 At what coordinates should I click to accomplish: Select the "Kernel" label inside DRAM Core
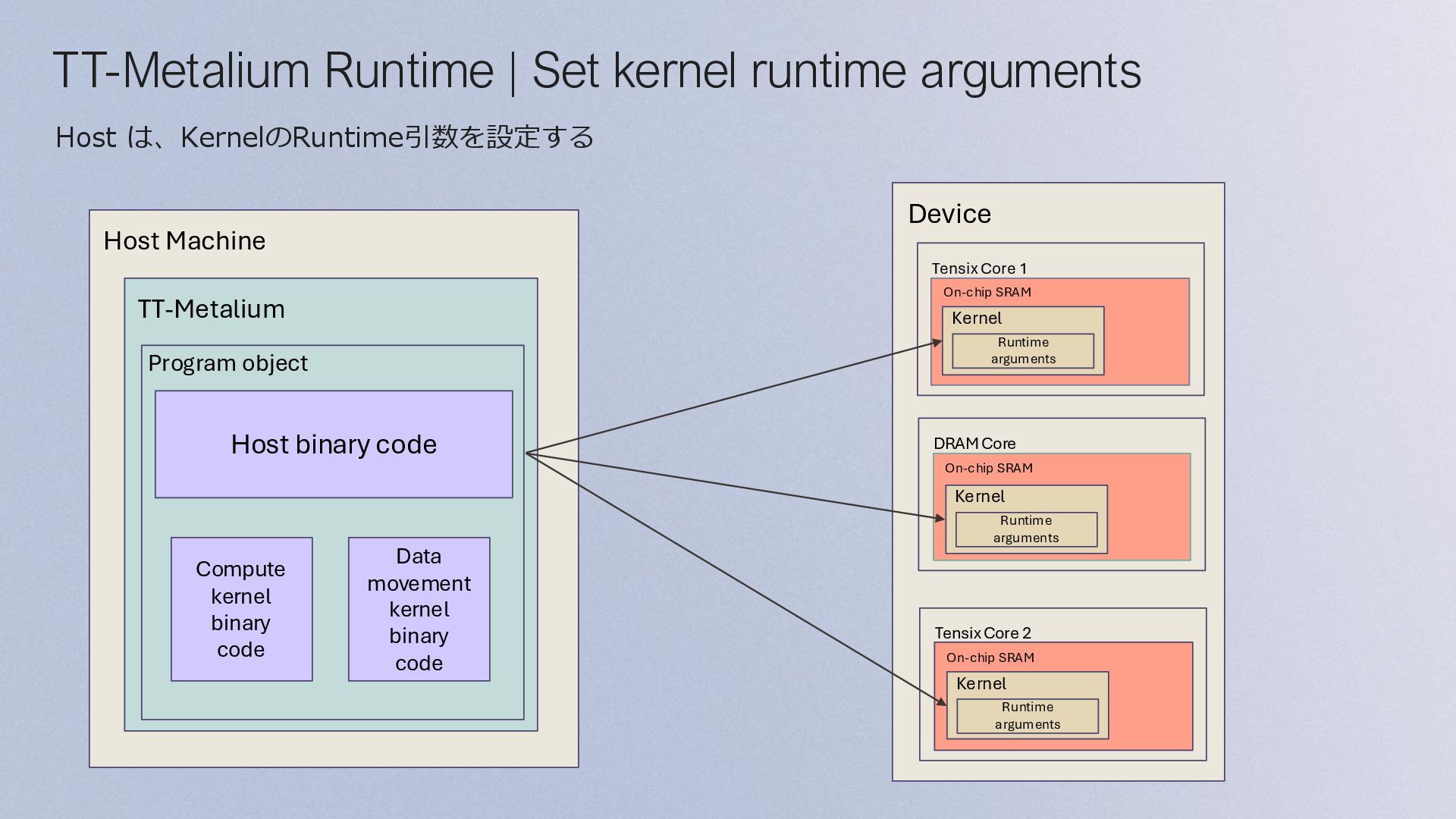pyautogui.click(x=980, y=497)
